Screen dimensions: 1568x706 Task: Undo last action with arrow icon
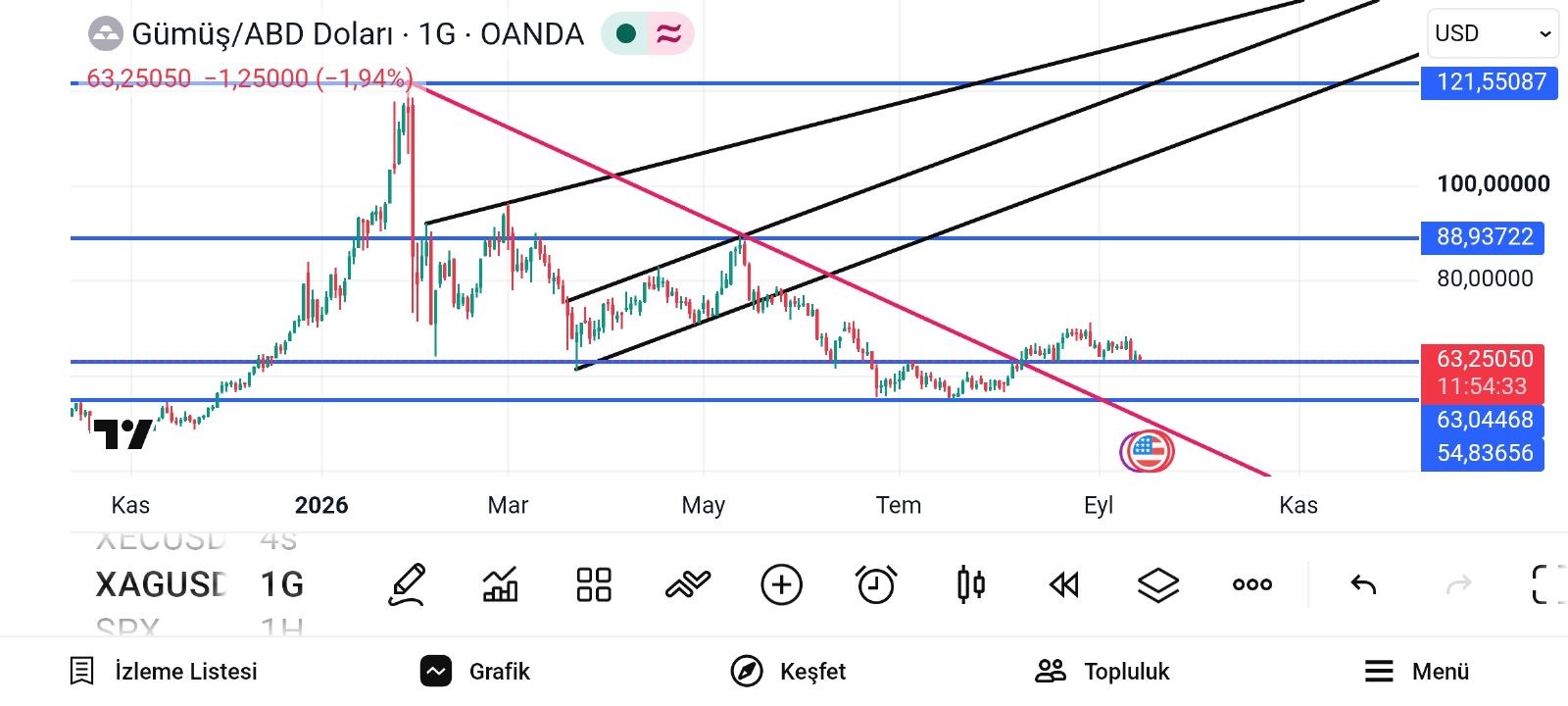click(1363, 585)
